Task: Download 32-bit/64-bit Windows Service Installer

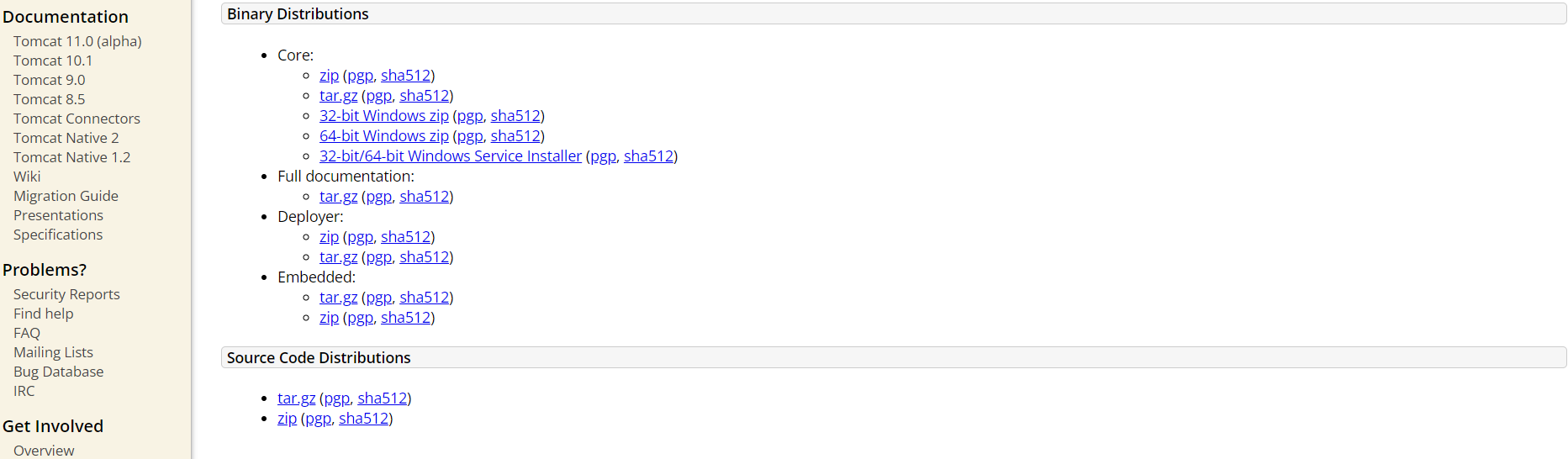Action: point(451,156)
